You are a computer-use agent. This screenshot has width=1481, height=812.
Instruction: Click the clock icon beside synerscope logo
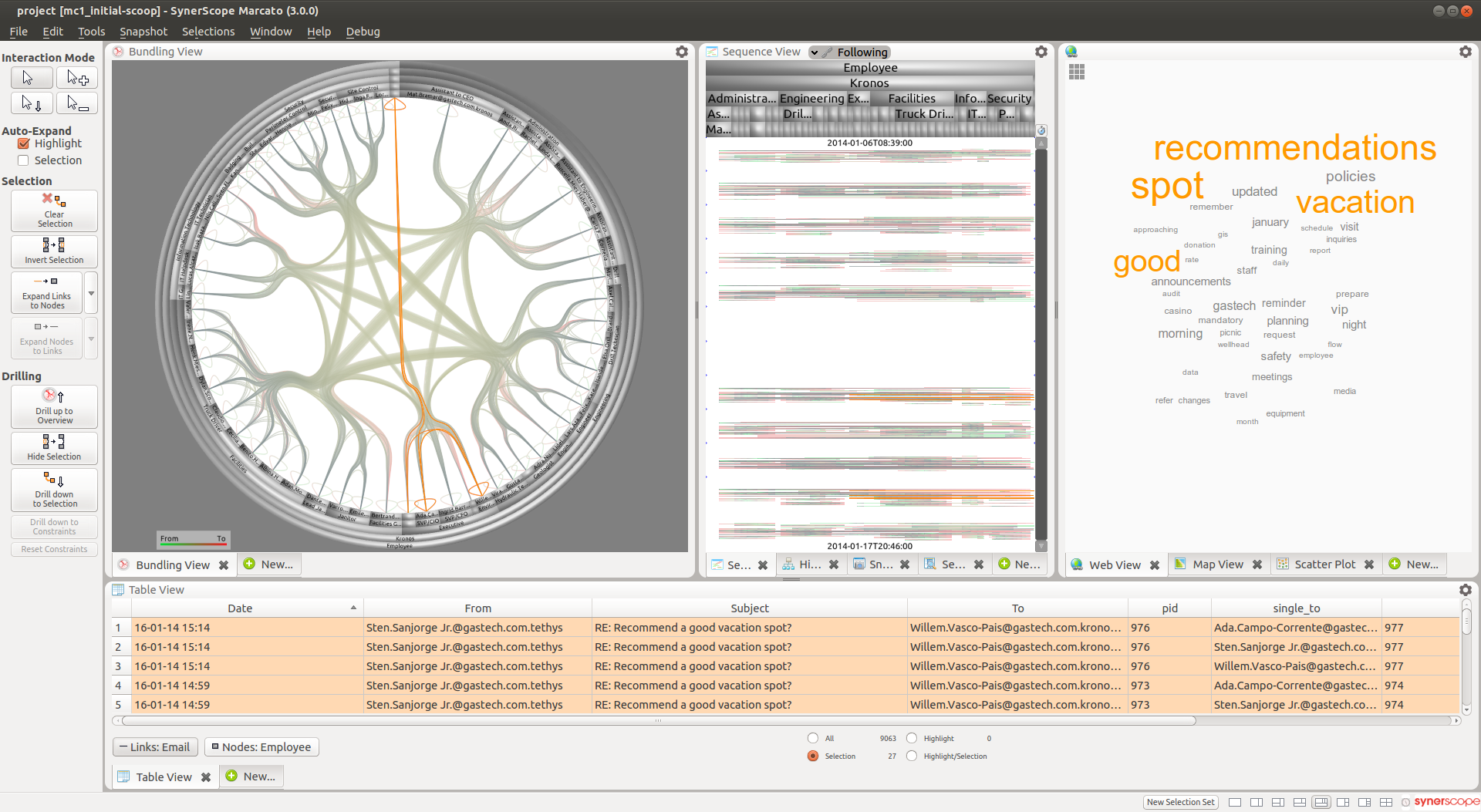[1406, 803]
